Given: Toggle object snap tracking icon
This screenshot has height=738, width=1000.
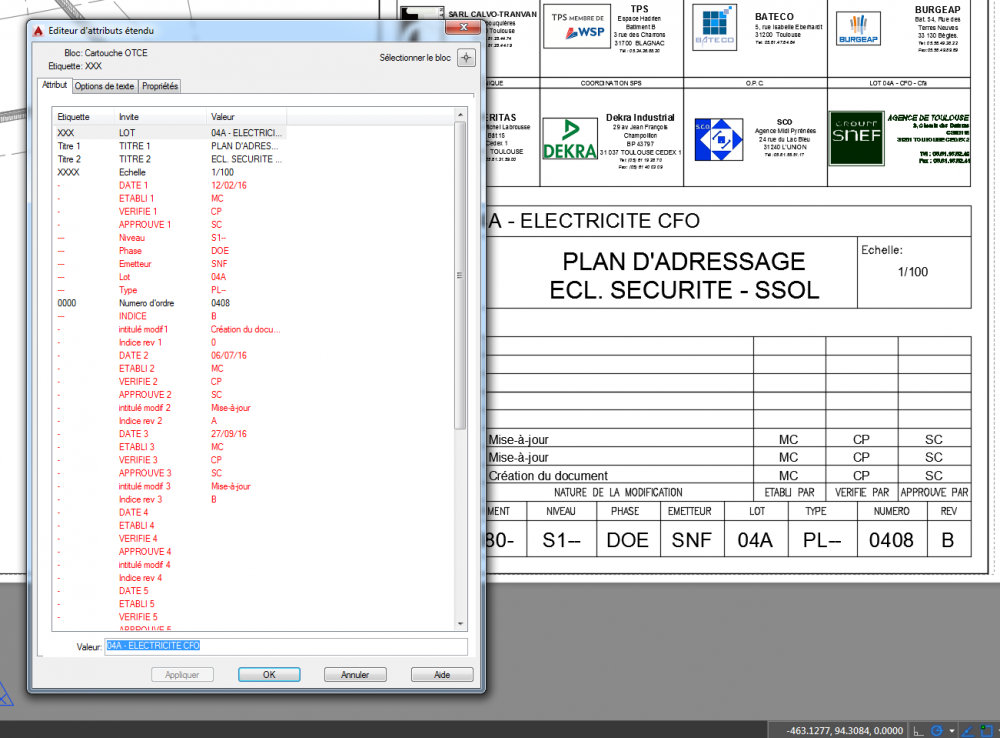Looking at the screenshot, I should (968, 731).
